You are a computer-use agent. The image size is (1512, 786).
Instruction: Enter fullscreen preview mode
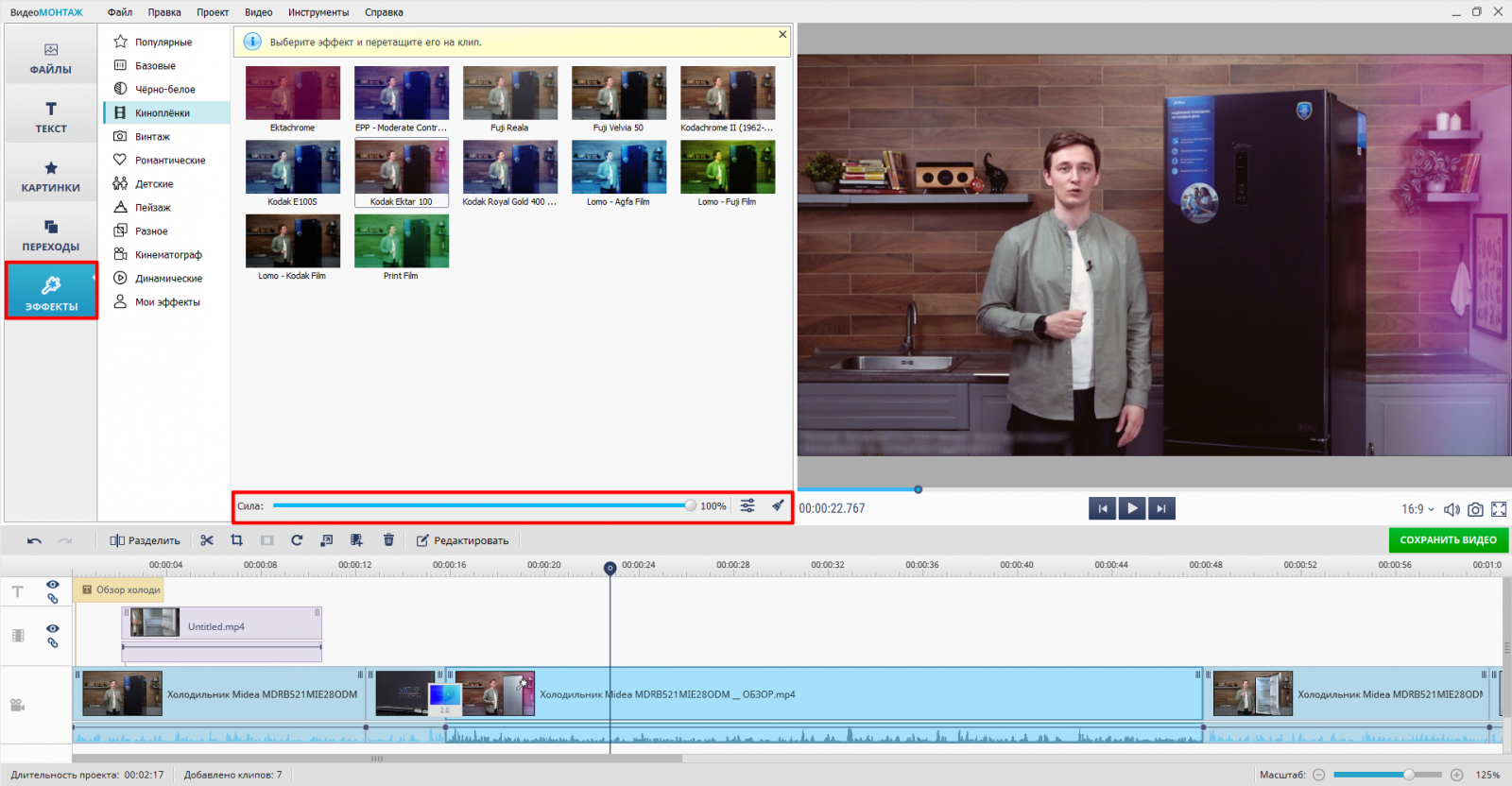point(1499,509)
